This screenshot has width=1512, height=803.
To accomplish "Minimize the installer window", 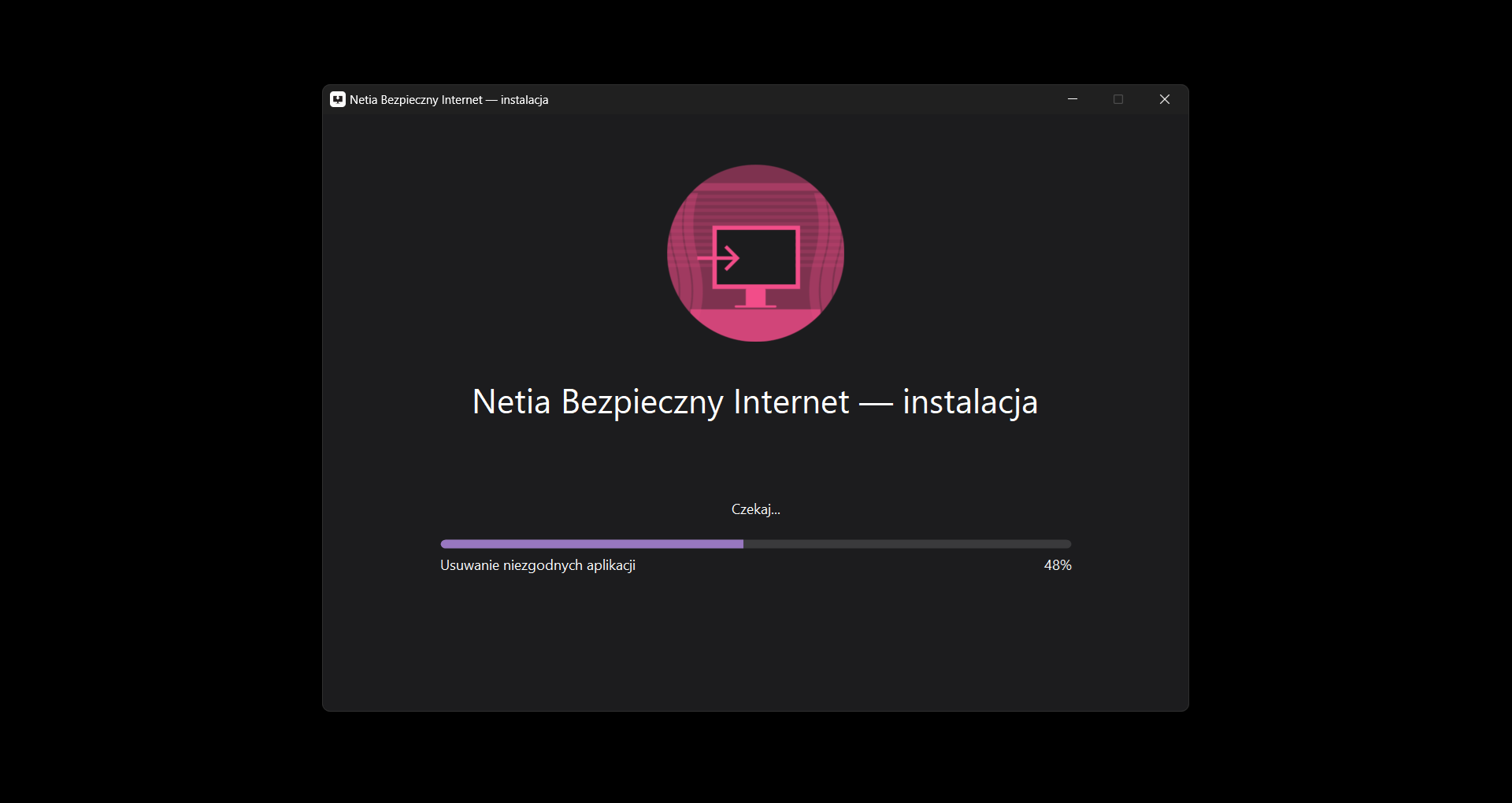I will pyautogui.click(x=1072, y=99).
